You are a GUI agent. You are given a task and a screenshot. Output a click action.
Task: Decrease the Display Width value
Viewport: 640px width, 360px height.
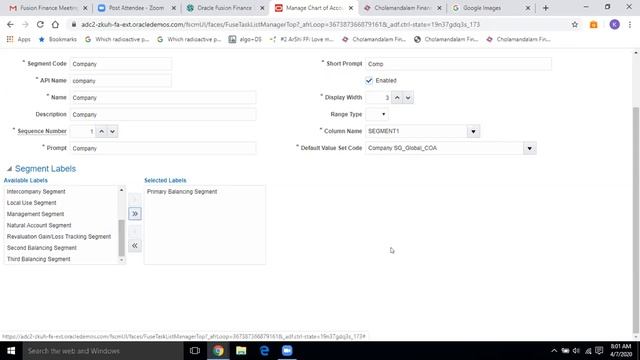[x=408, y=98]
